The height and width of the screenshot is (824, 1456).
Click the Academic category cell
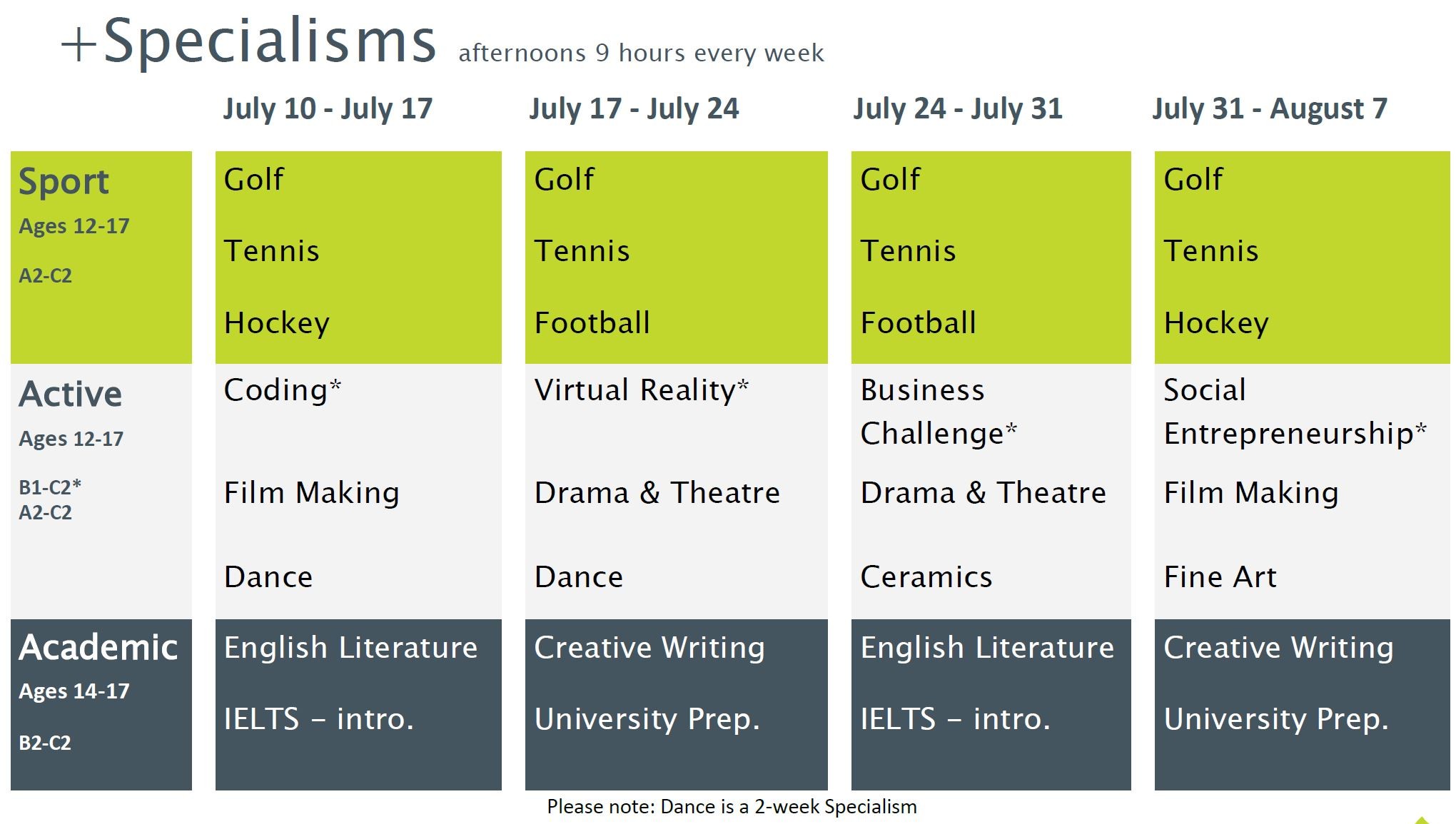[101, 704]
